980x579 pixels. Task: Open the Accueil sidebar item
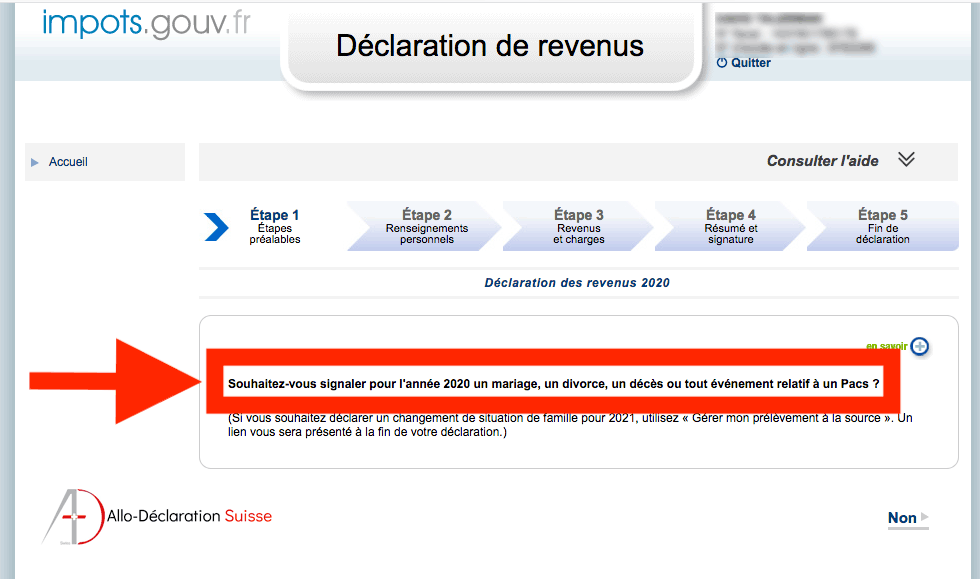[x=105, y=162]
